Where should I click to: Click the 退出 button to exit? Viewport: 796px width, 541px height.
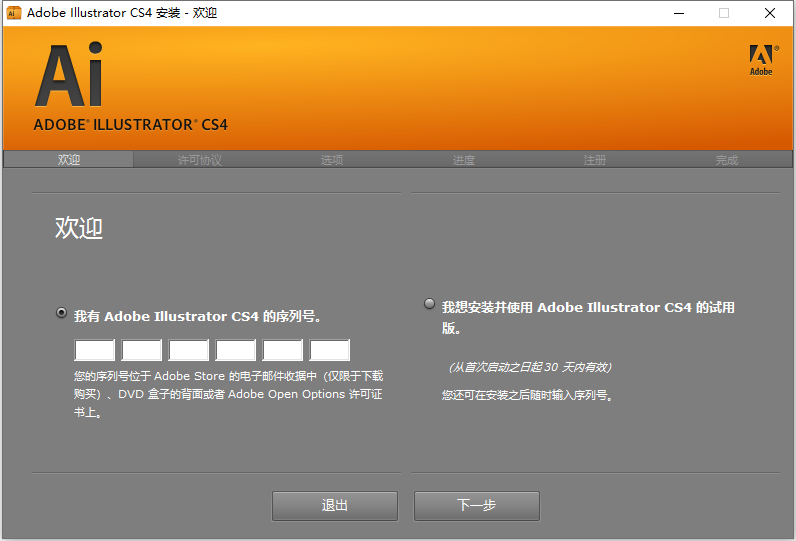pos(335,505)
